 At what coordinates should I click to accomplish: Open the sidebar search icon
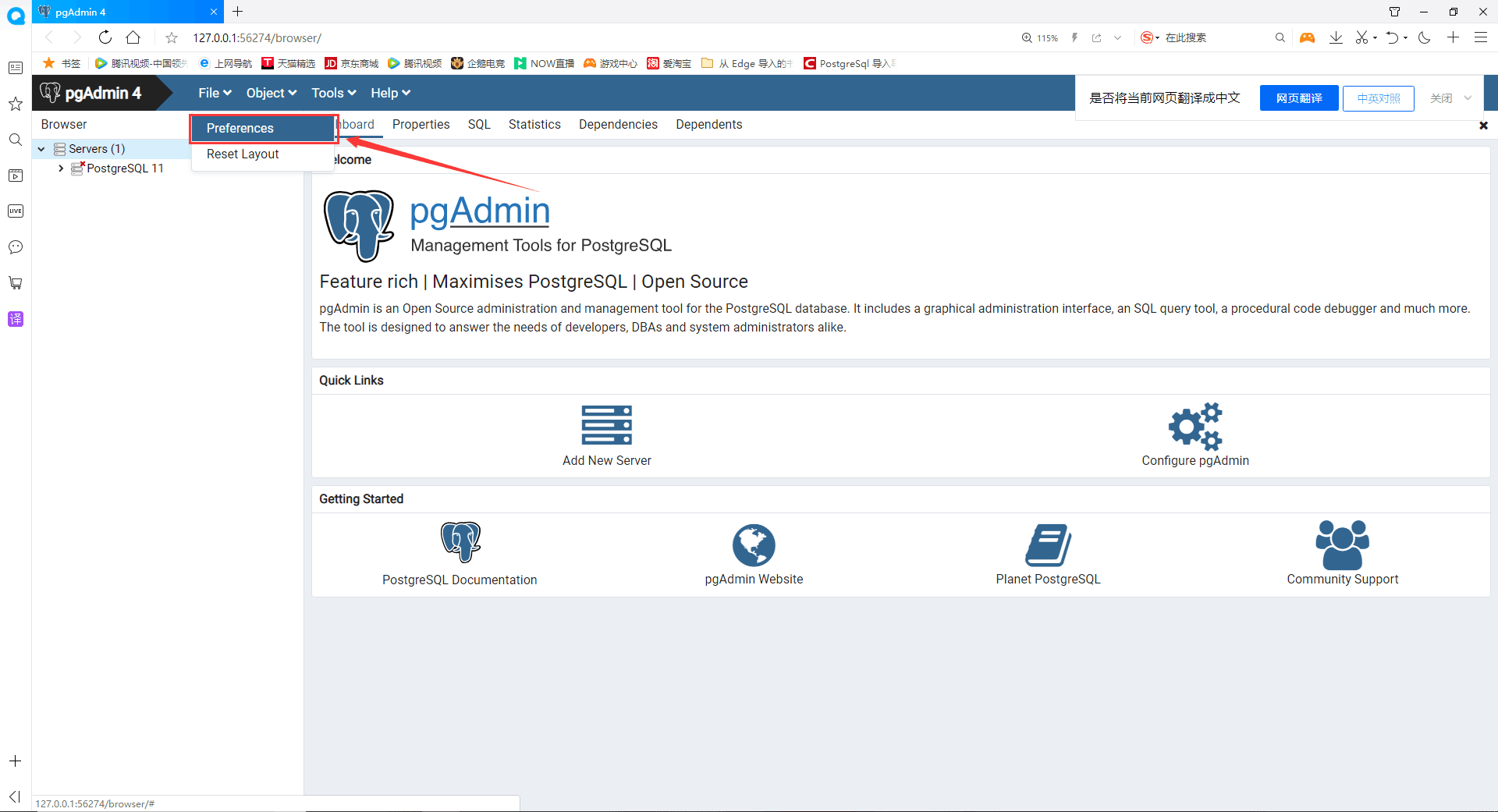pyautogui.click(x=16, y=140)
